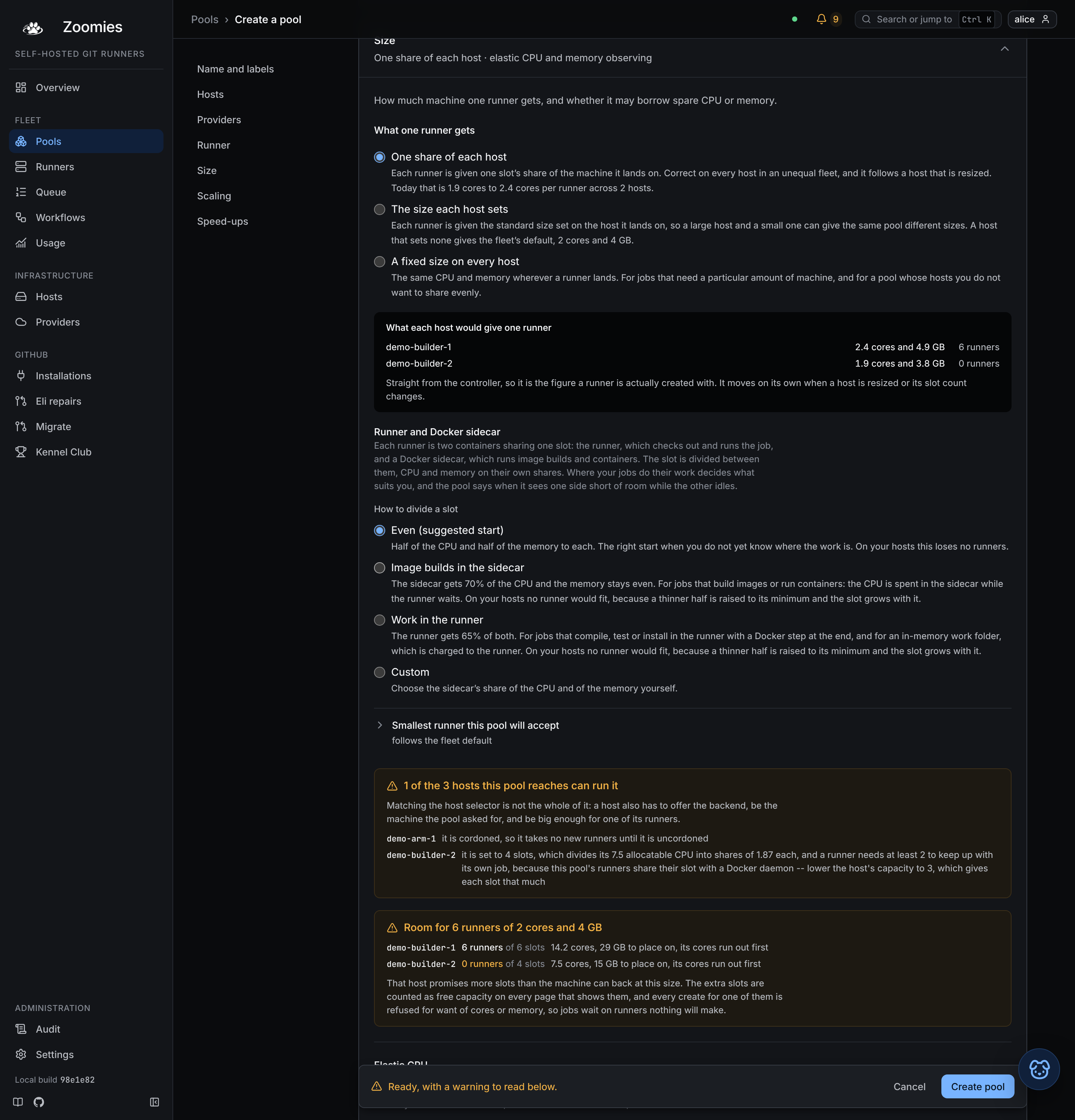
Task: Focus the 'Search or jump to' field
Action: click(x=928, y=19)
